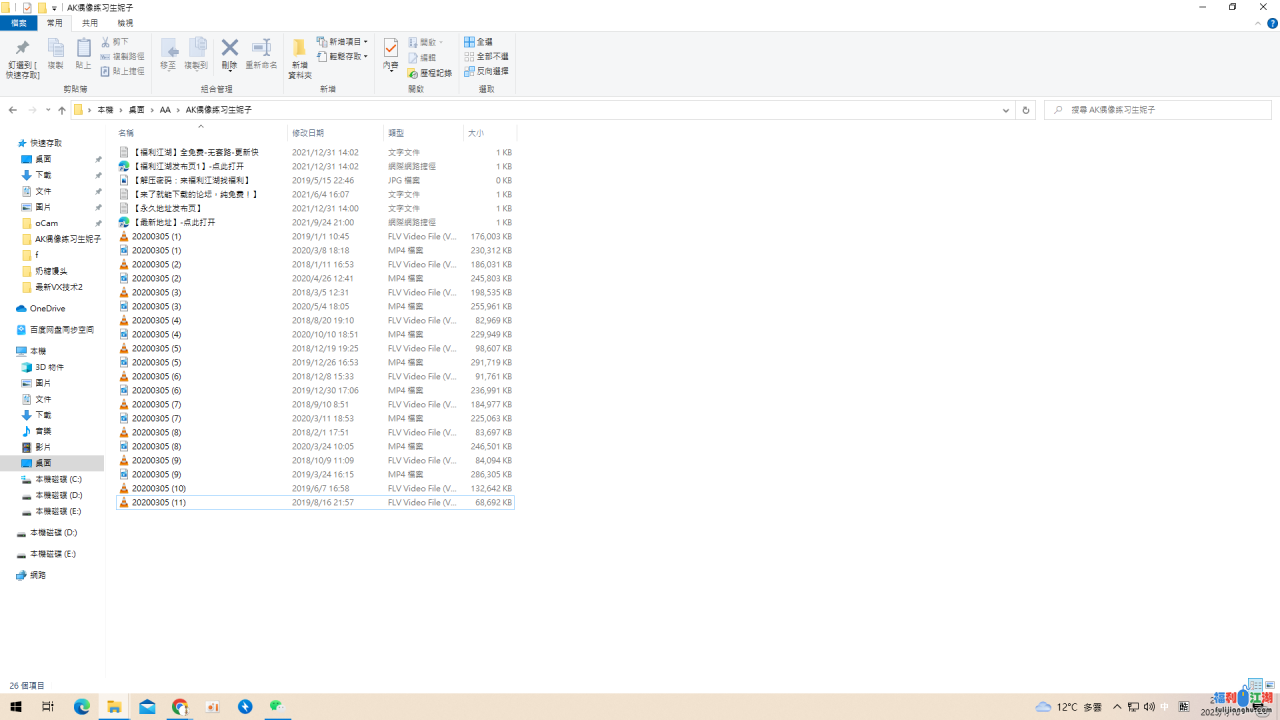
Task: Click Invert Selection (反向選擇) in the ribbon
Action: (x=486, y=72)
